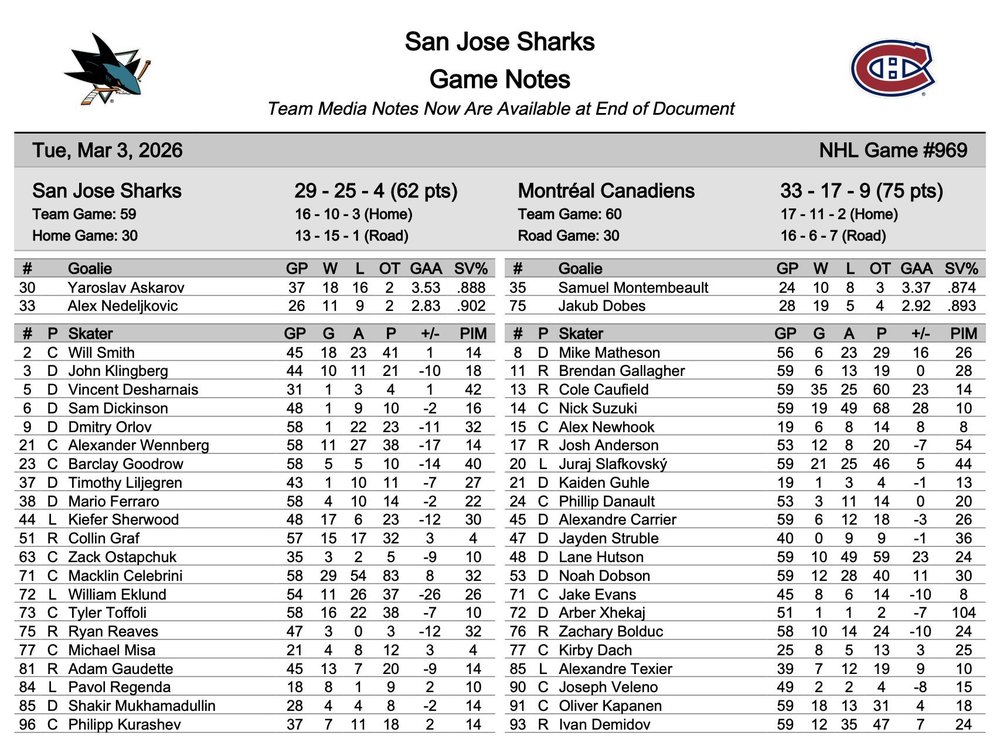Select Sharks Home Game: 30 text
Viewport: 1000px width, 739px height.
85,236
